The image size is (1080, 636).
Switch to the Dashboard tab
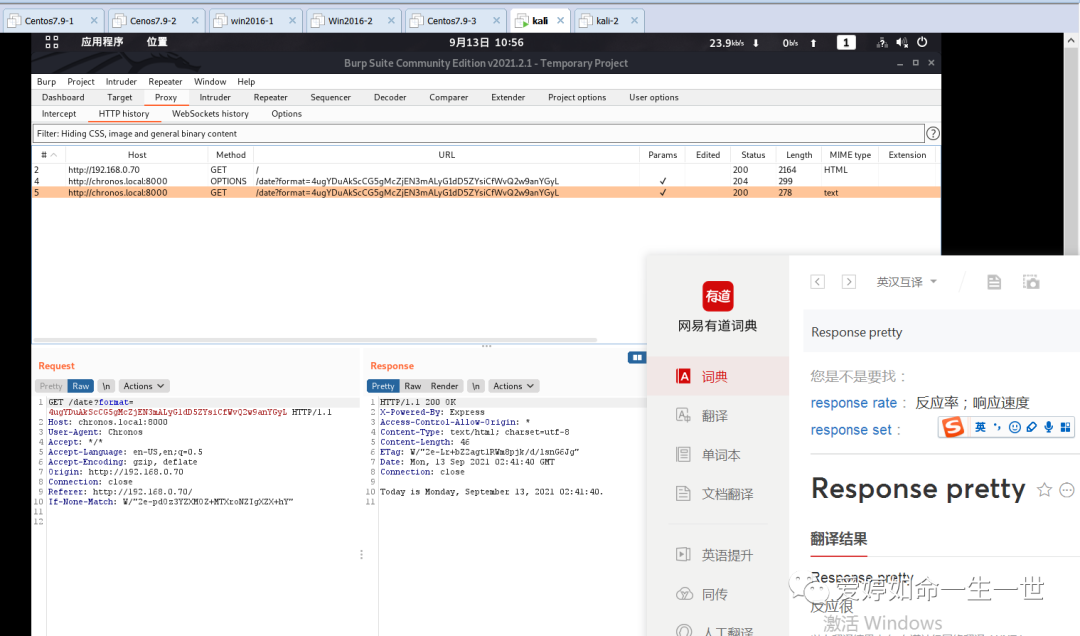63,97
